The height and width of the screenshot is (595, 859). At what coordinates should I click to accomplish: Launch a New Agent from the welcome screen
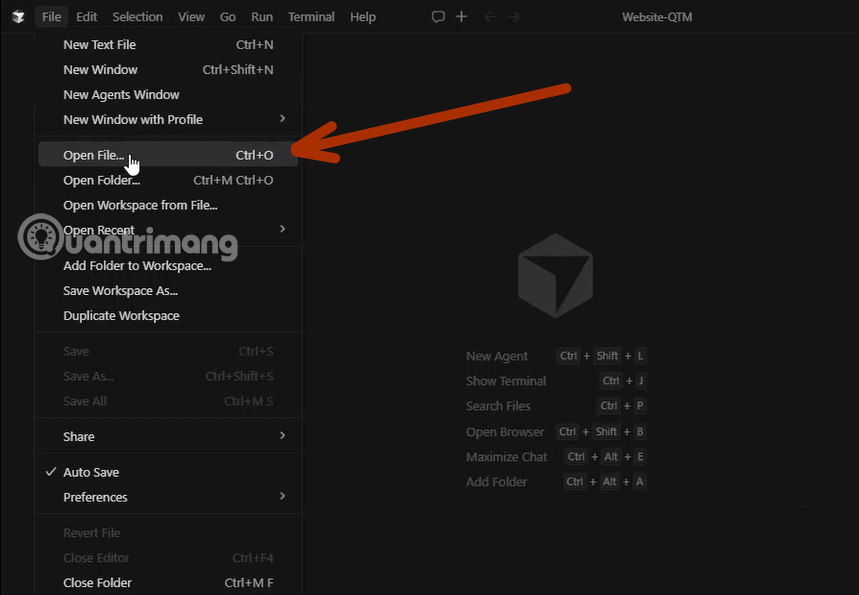(x=497, y=356)
